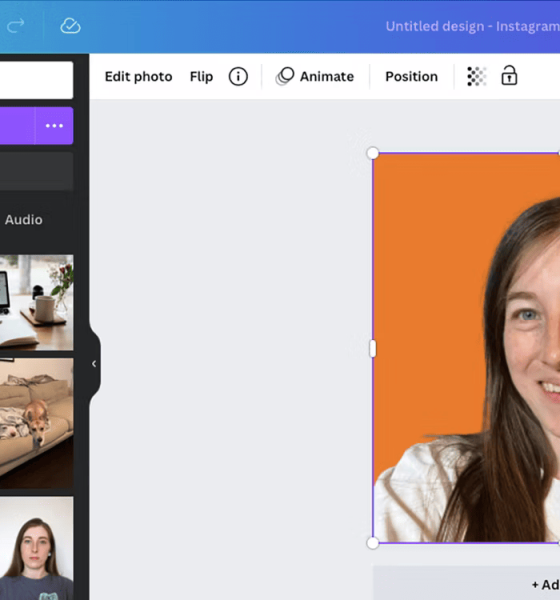Click the redo arrow icon

tap(16, 26)
